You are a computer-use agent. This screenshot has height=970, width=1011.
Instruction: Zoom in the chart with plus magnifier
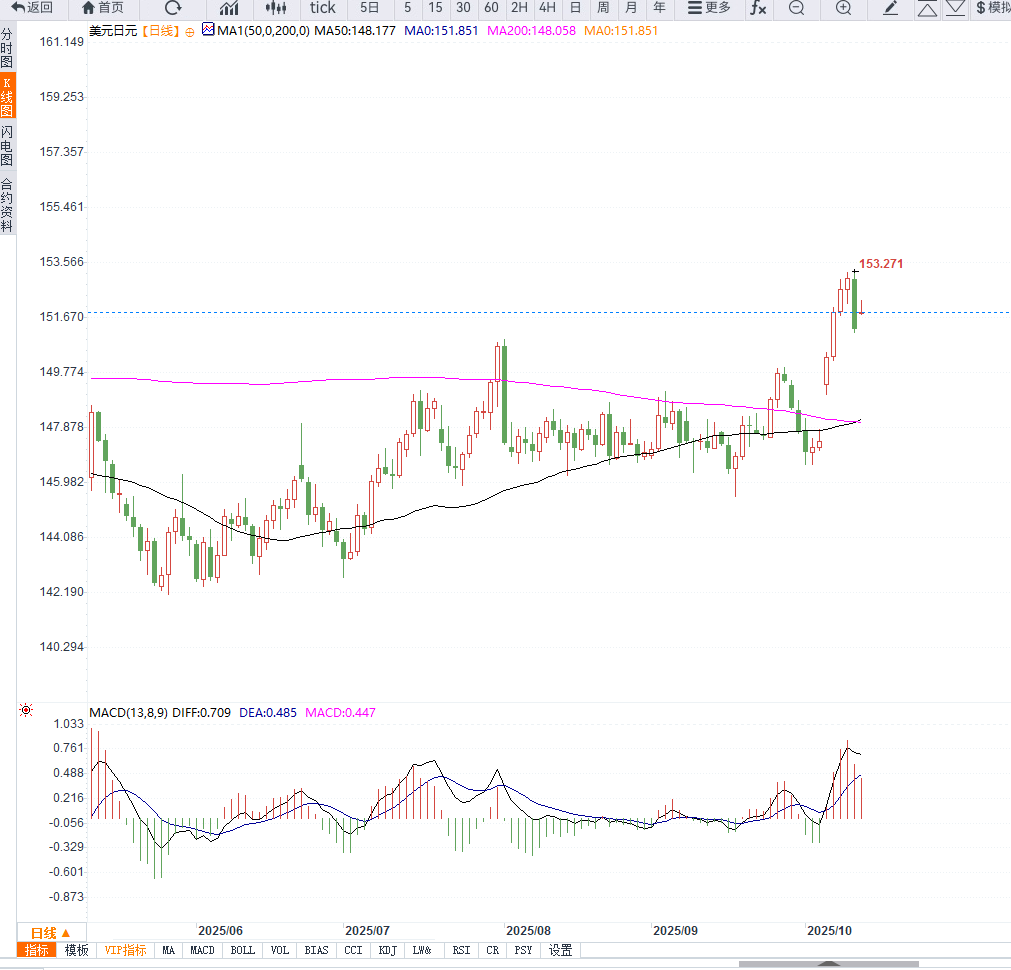tap(843, 8)
